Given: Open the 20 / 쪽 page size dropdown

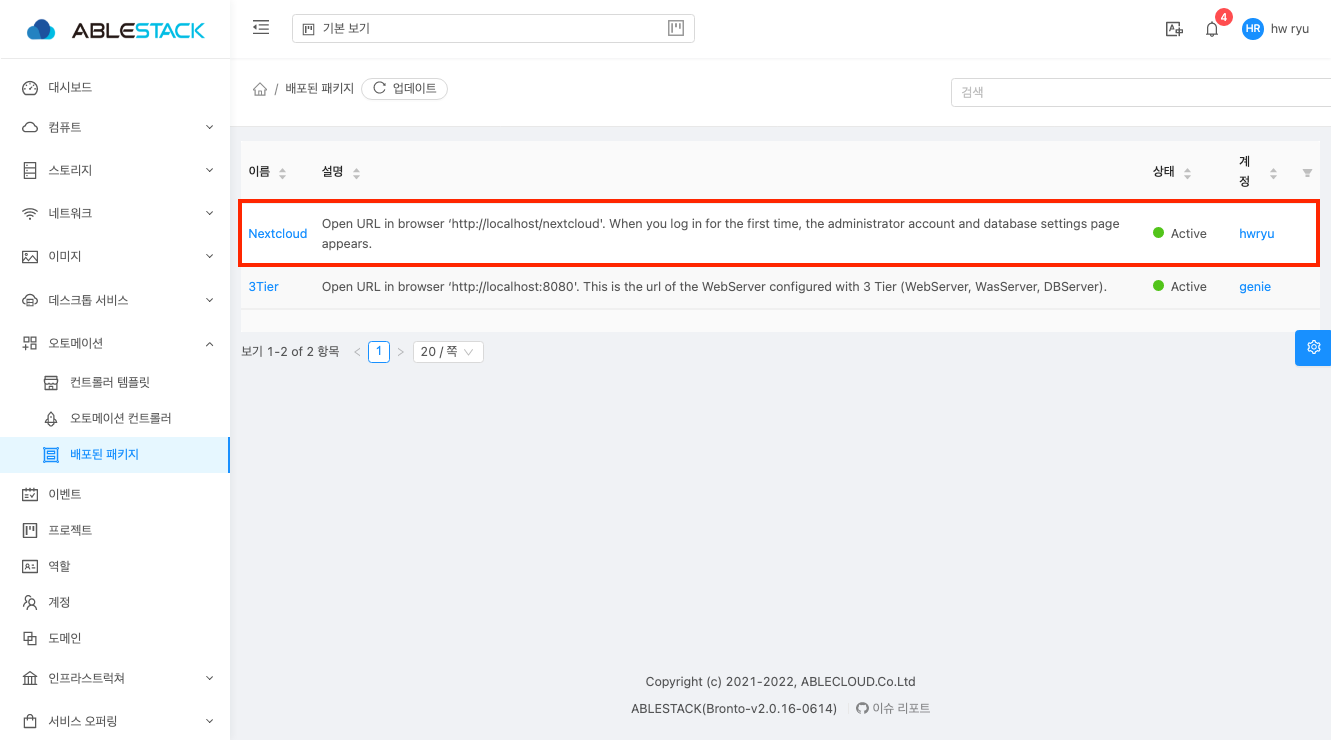Looking at the screenshot, I should click(x=448, y=352).
